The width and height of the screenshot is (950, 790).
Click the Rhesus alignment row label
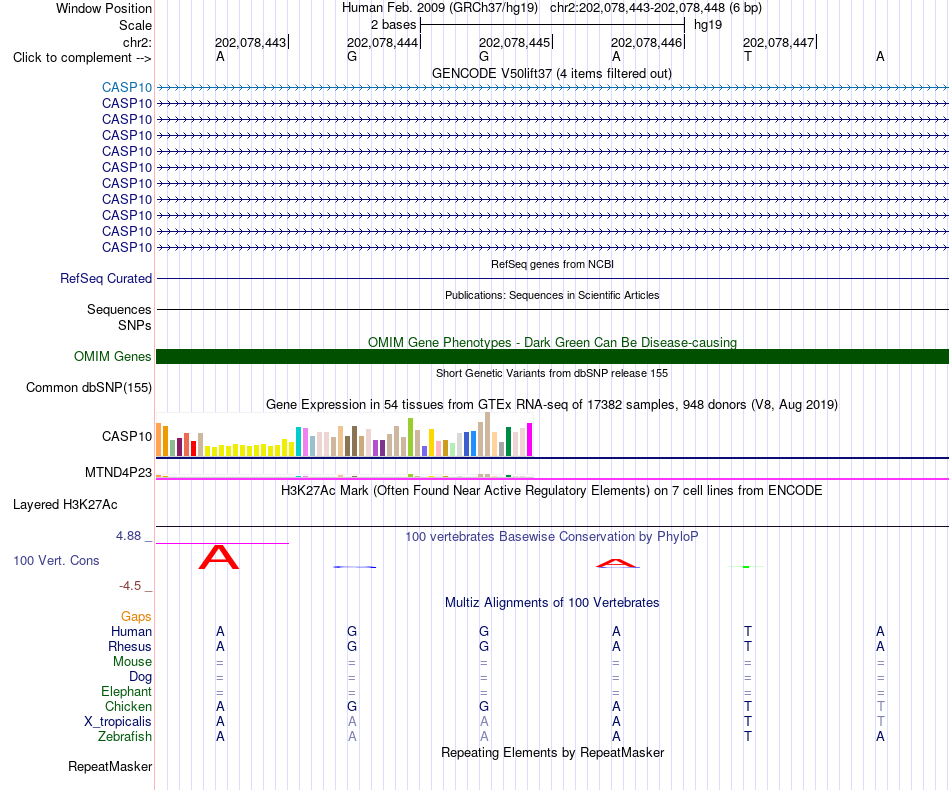pyautogui.click(x=130, y=646)
